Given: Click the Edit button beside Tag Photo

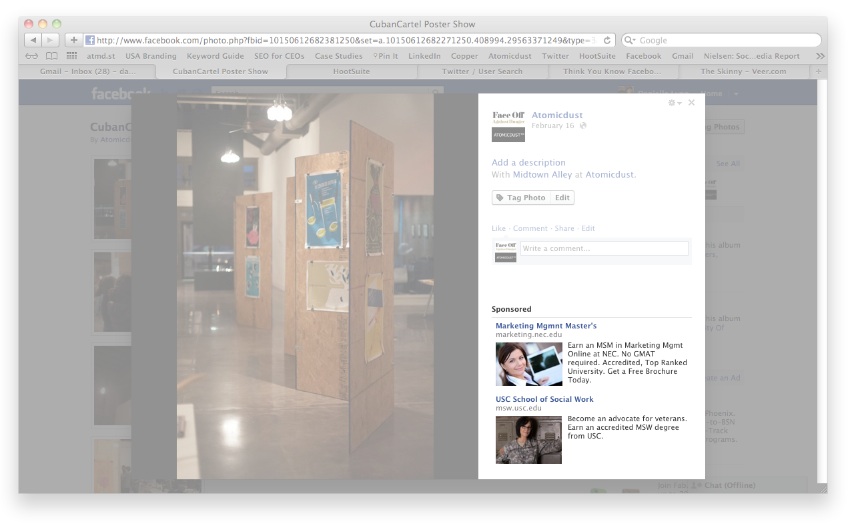Looking at the screenshot, I should pos(563,198).
